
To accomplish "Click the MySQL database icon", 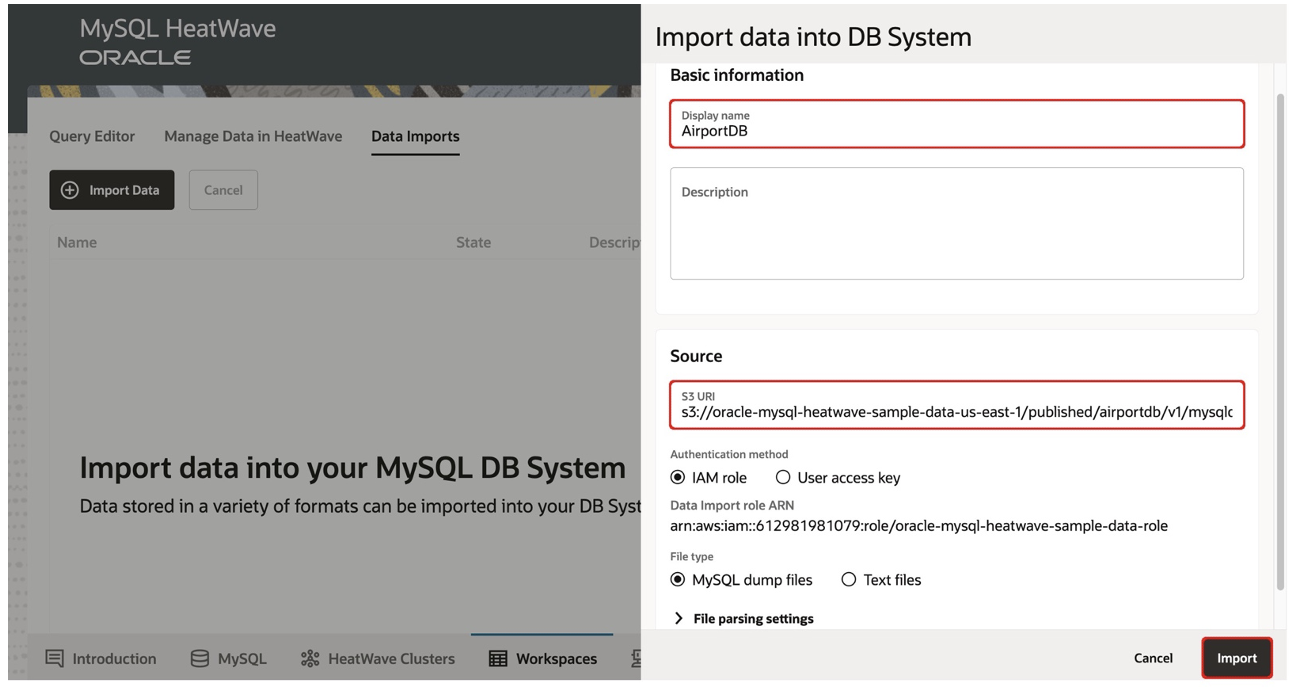I will click(x=200, y=658).
